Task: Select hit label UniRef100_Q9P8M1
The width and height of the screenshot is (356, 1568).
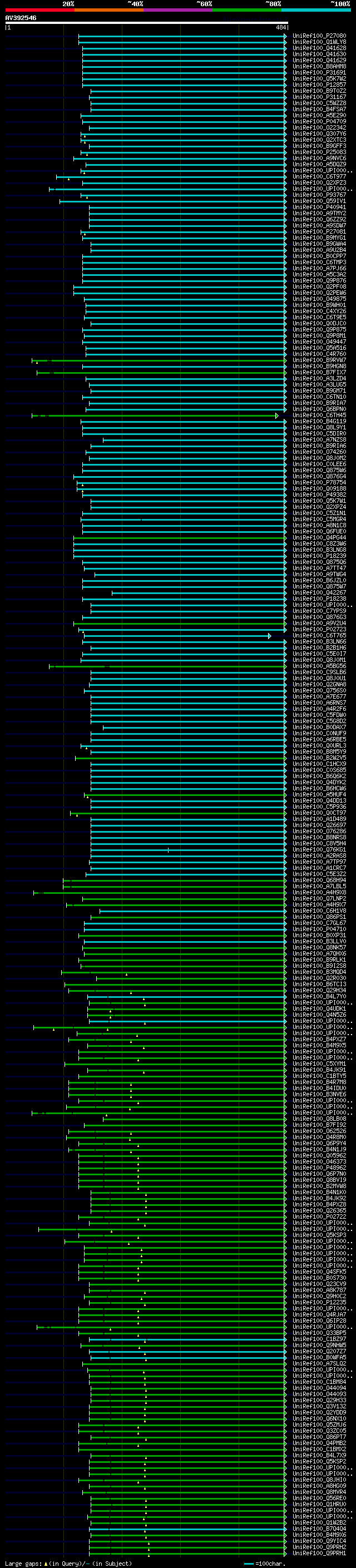Action: point(319,335)
